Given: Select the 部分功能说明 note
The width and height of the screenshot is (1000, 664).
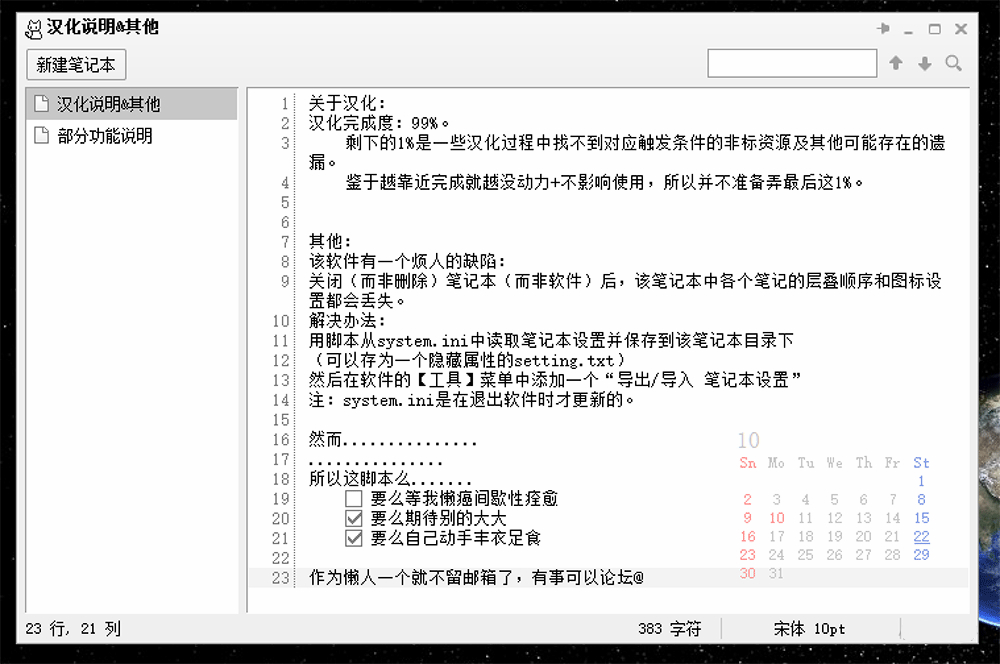Looking at the screenshot, I should click(132, 135).
